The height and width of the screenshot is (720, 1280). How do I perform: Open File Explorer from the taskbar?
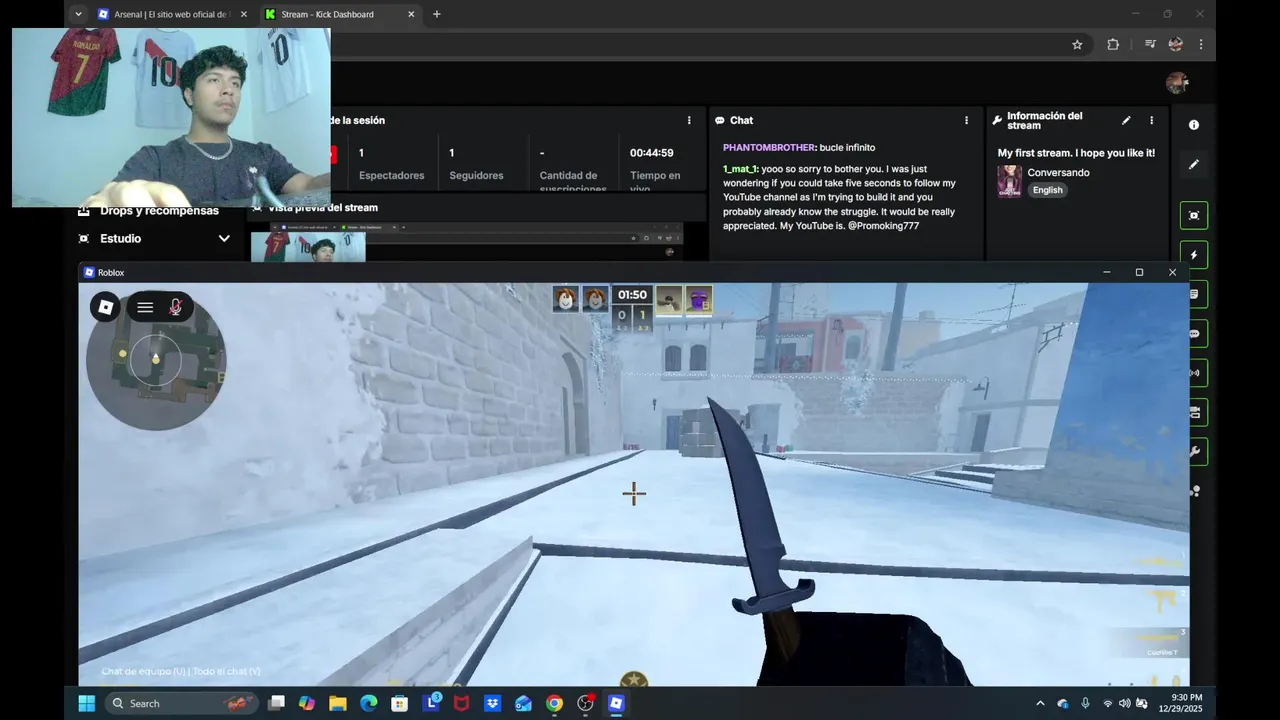coord(338,703)
